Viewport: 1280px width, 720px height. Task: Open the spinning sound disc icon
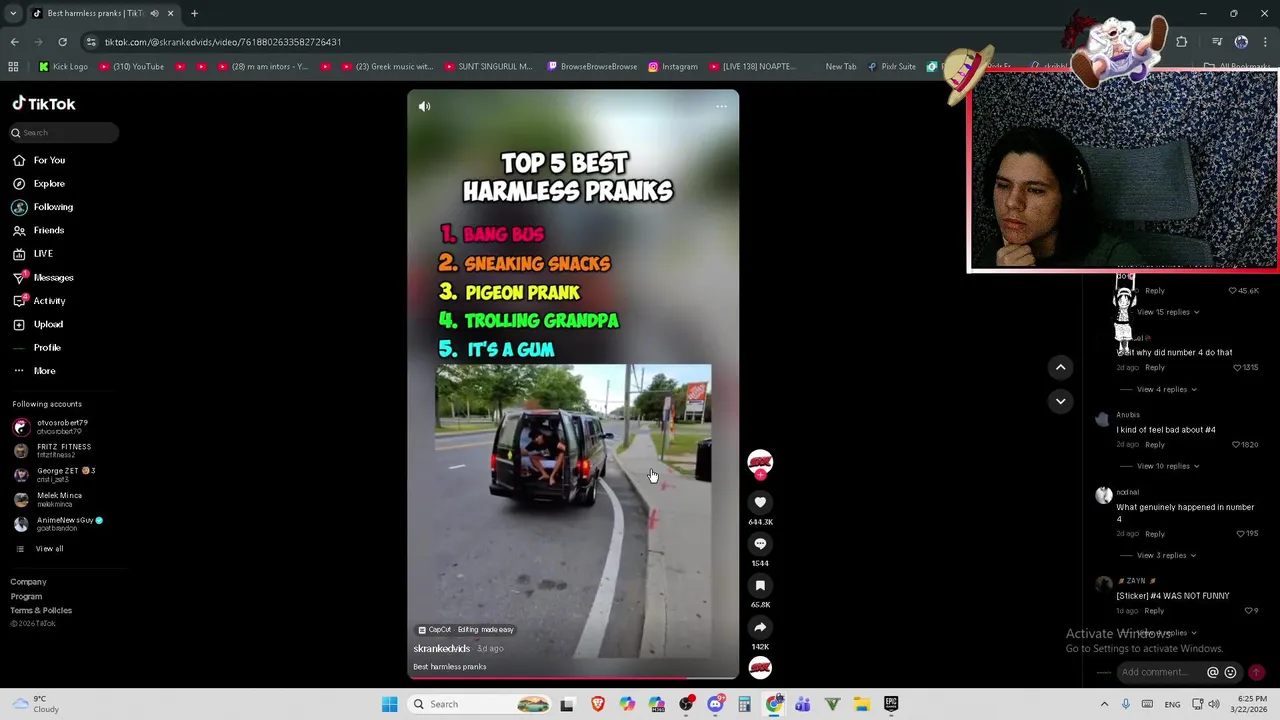point(760,668)
